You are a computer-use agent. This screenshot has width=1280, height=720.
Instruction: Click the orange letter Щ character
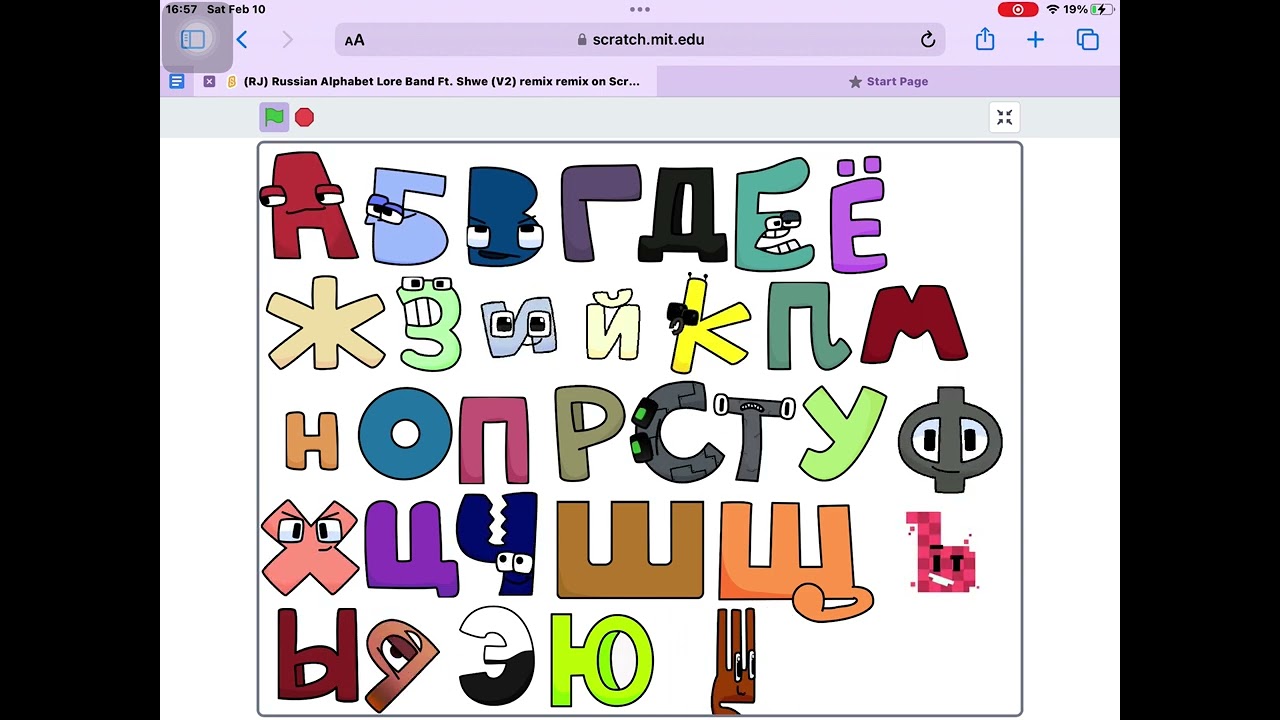(795, 560)
